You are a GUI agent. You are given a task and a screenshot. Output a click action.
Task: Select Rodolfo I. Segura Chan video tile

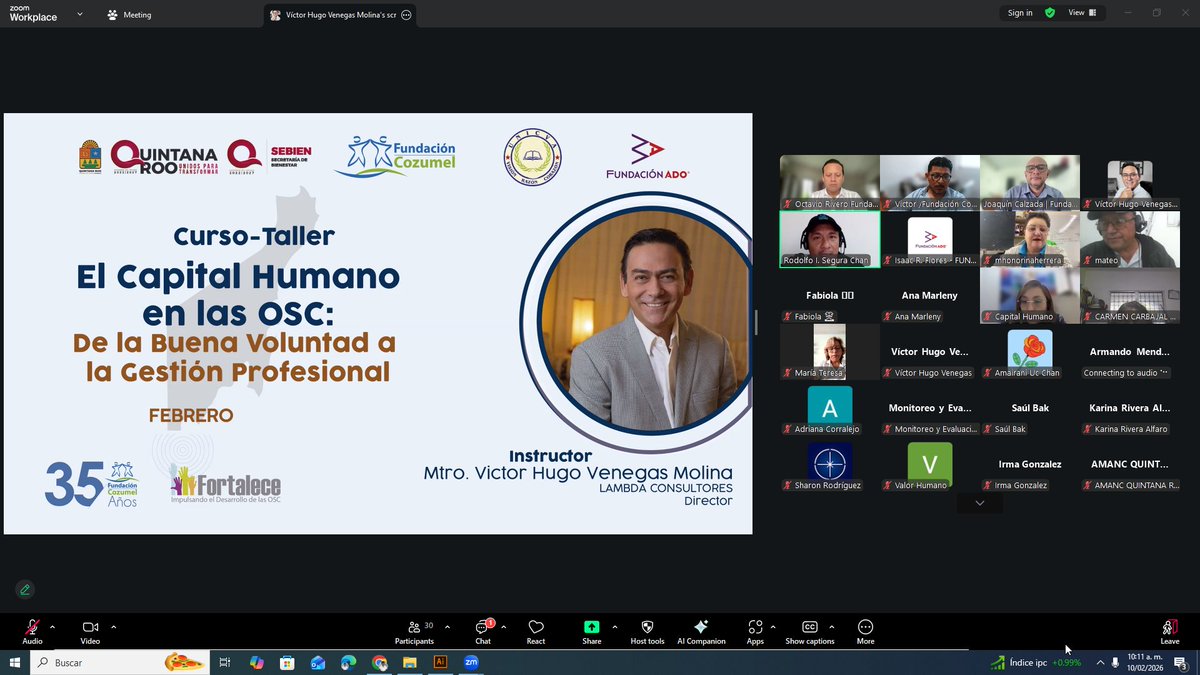(830, 240)
